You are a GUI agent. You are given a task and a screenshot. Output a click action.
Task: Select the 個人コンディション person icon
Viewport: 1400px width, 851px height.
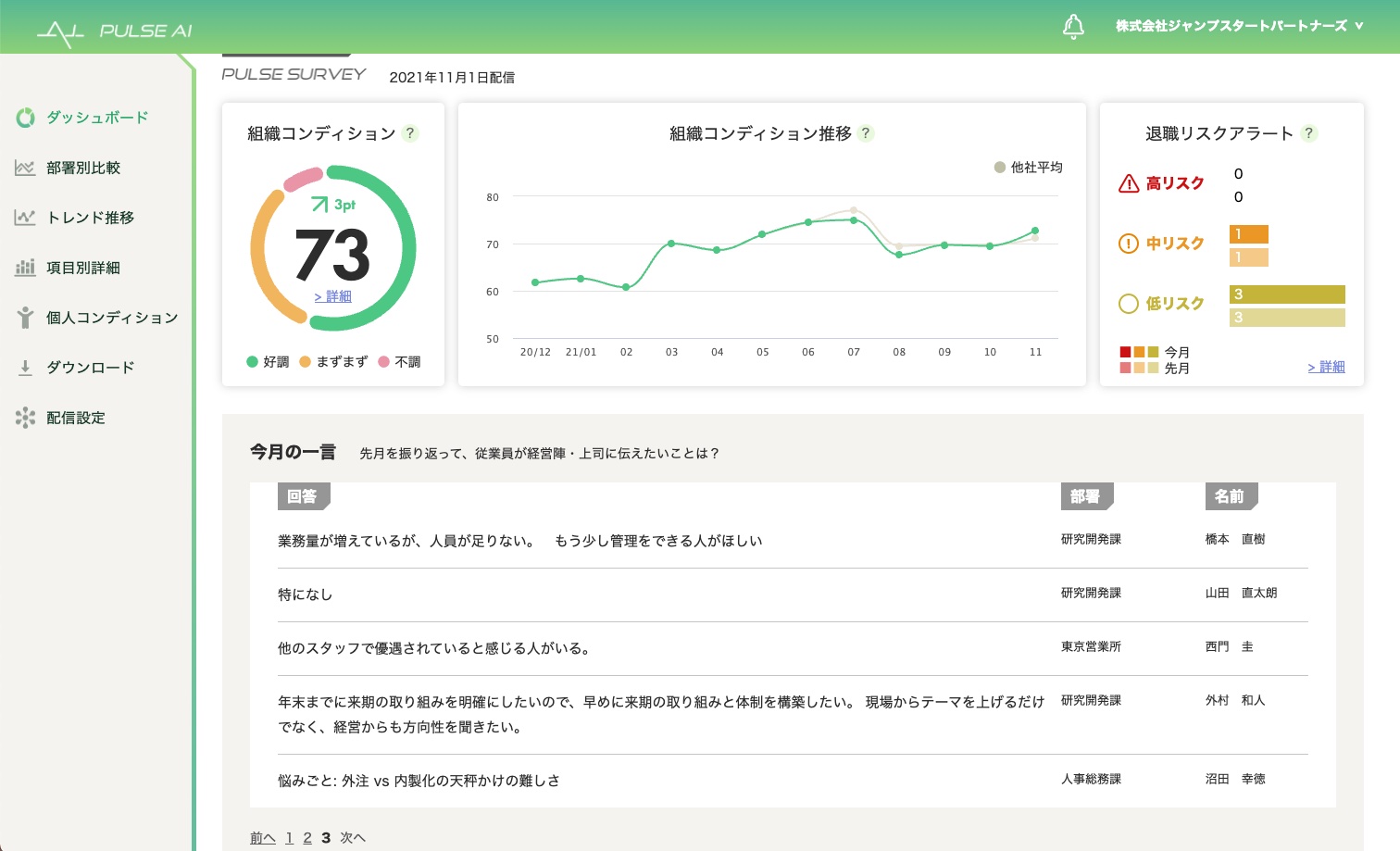25,318
